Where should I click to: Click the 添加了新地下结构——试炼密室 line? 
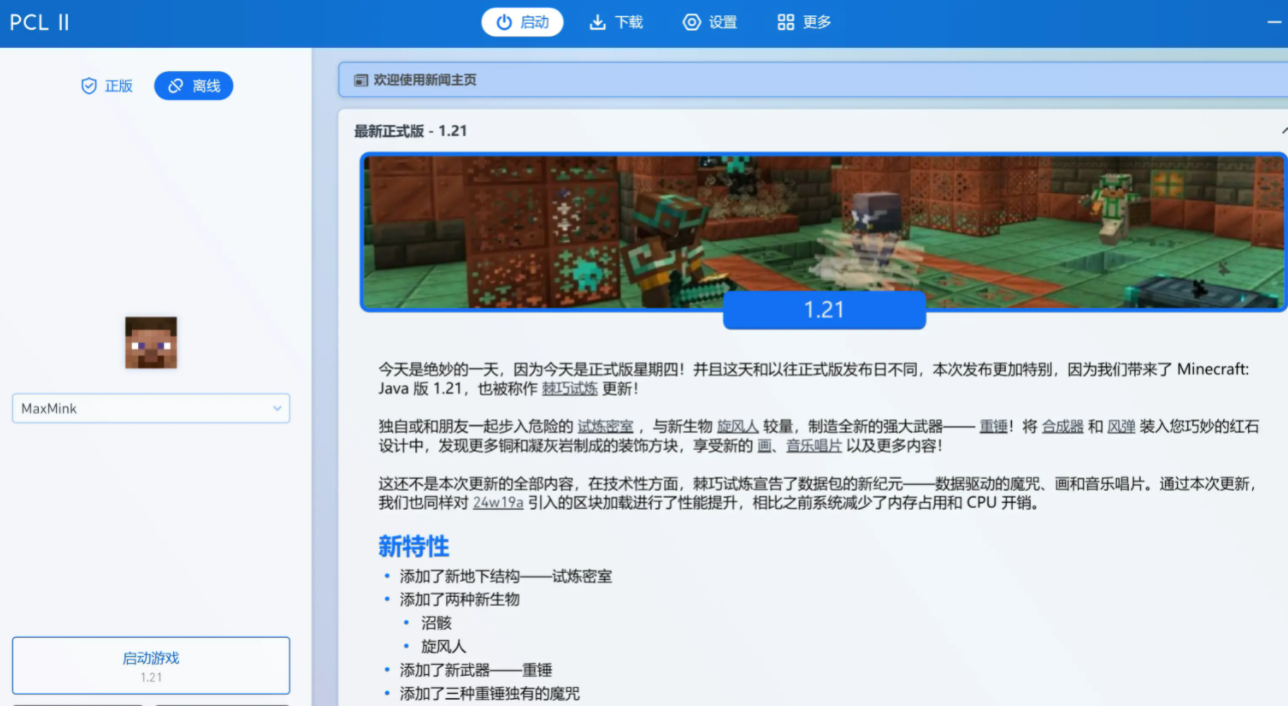coord(506,576)
